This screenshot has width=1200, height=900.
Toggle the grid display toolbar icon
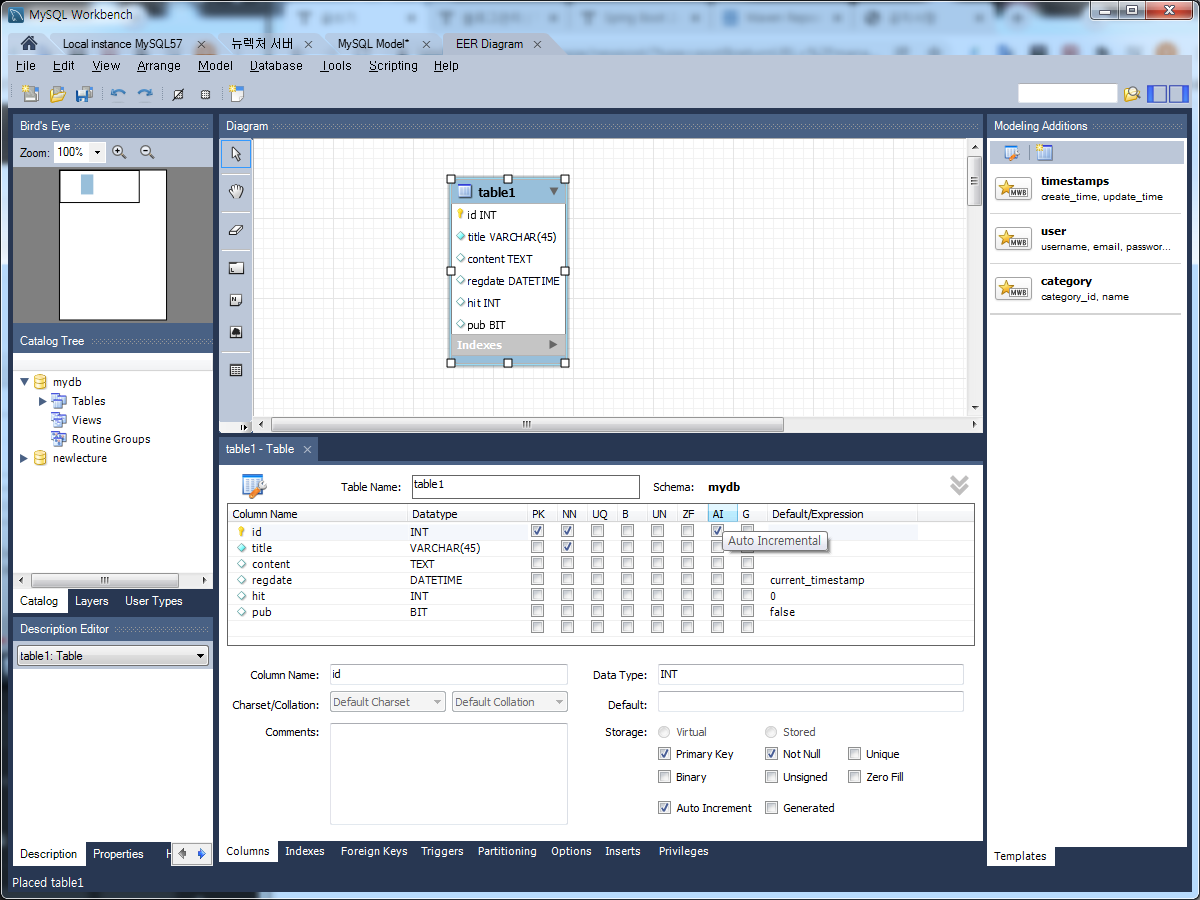178,94
